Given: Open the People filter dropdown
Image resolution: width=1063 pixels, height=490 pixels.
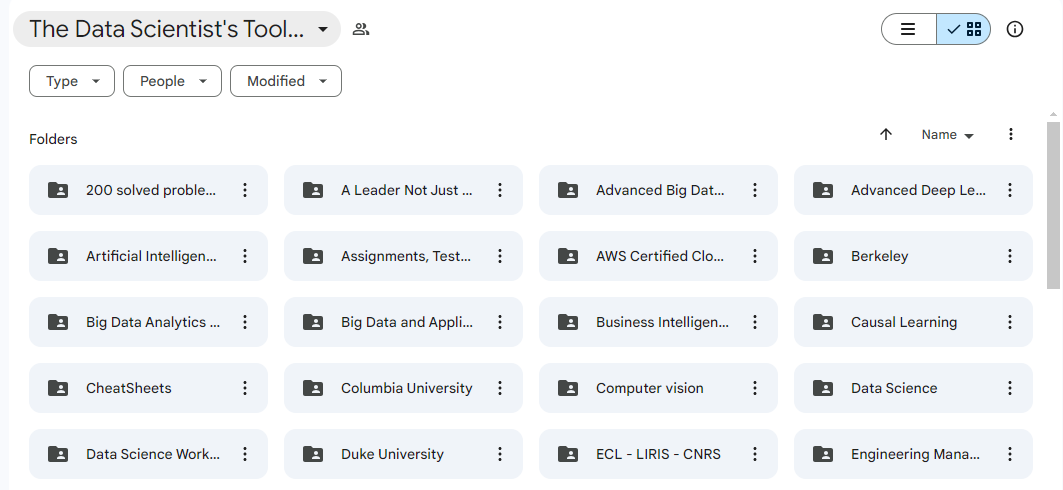Looking at the screenshot, I should [x=172, y=81].
